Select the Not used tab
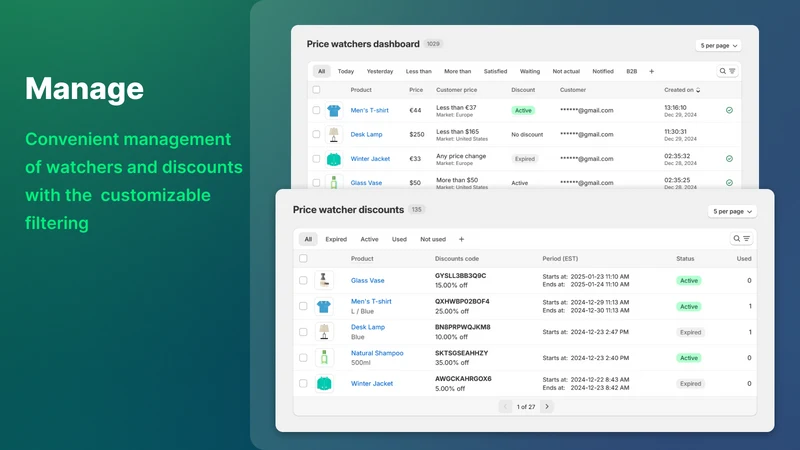The image size is (800, 450). click(x=433, y=239)
